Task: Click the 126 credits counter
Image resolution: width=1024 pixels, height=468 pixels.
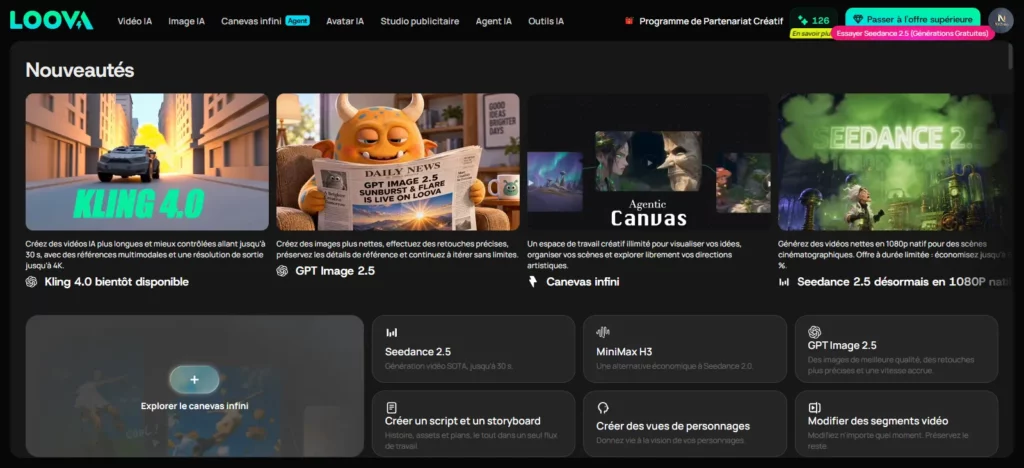Action: tap(813, 20)
